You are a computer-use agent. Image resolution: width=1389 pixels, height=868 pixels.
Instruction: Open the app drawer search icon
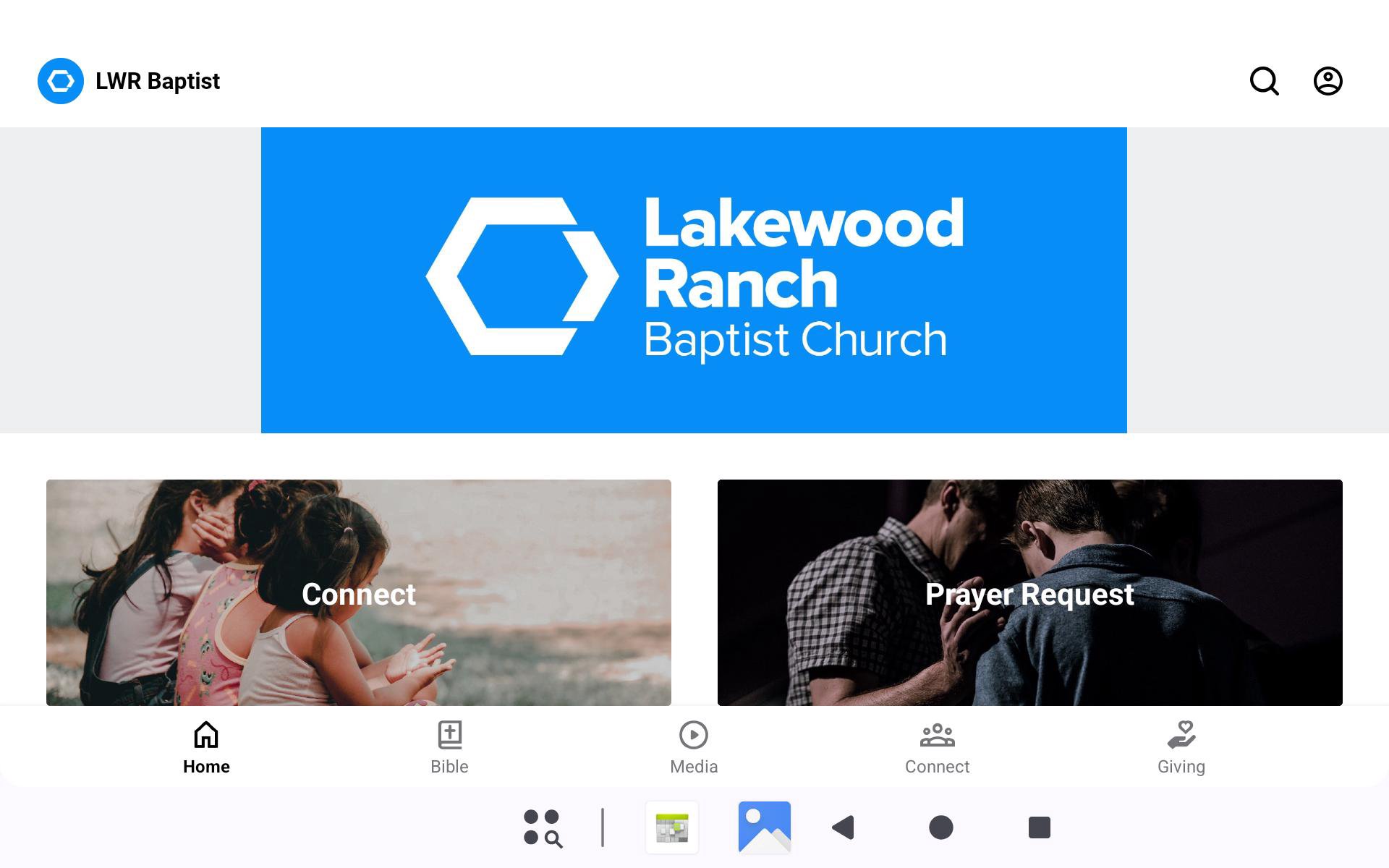[543, 827]
